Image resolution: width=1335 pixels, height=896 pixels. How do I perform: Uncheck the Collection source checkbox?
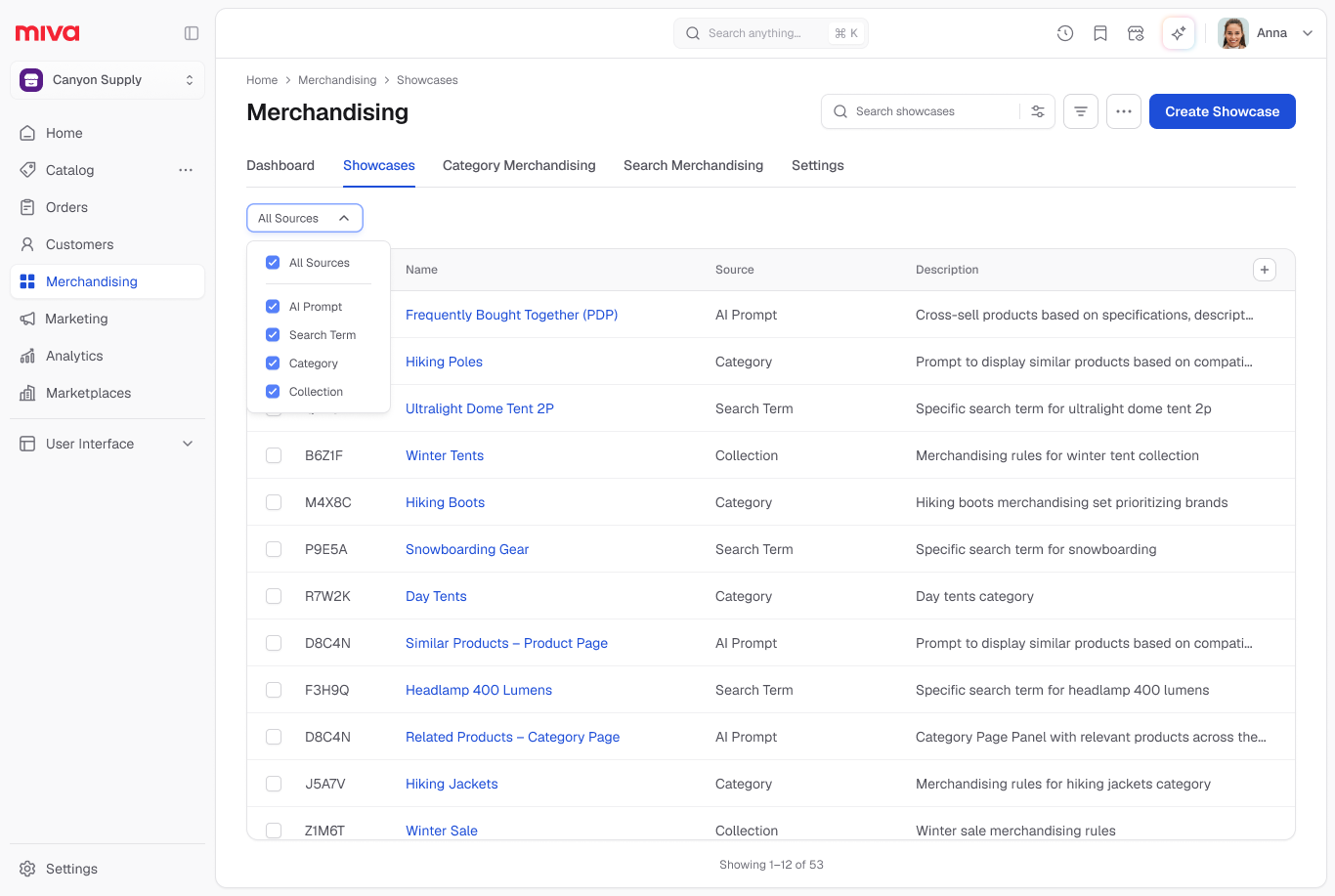273,392
